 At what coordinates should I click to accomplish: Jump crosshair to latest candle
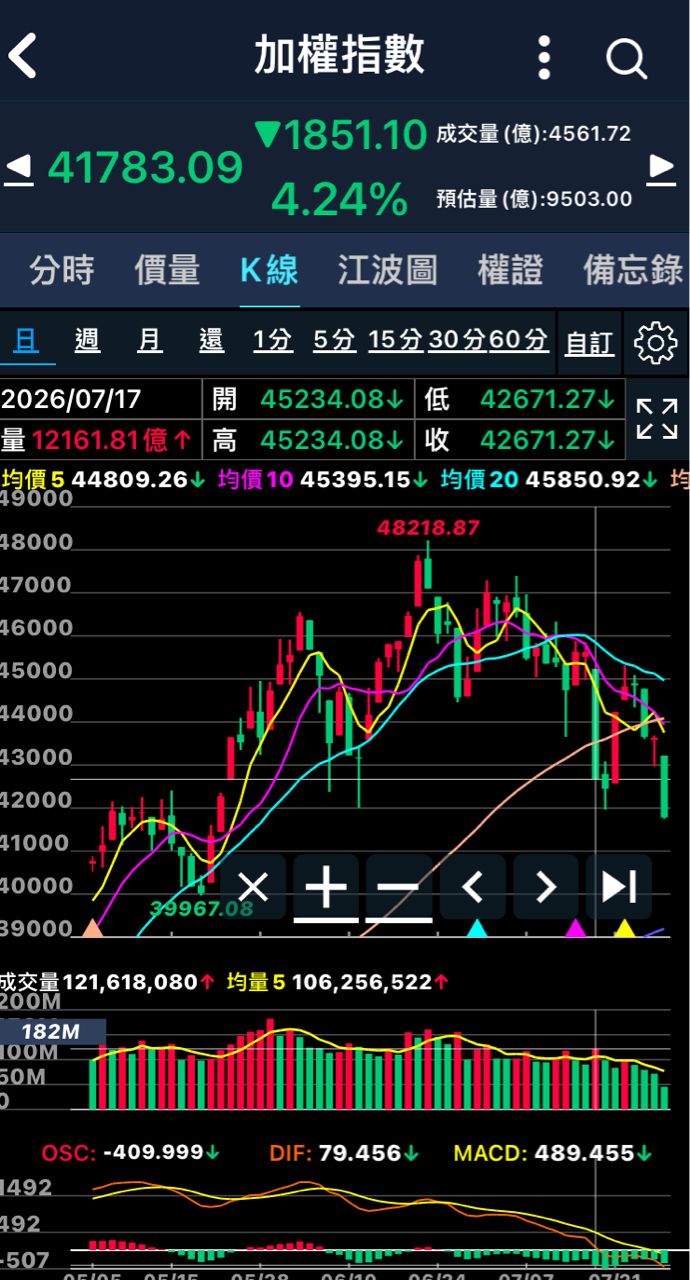click(618, 887)
